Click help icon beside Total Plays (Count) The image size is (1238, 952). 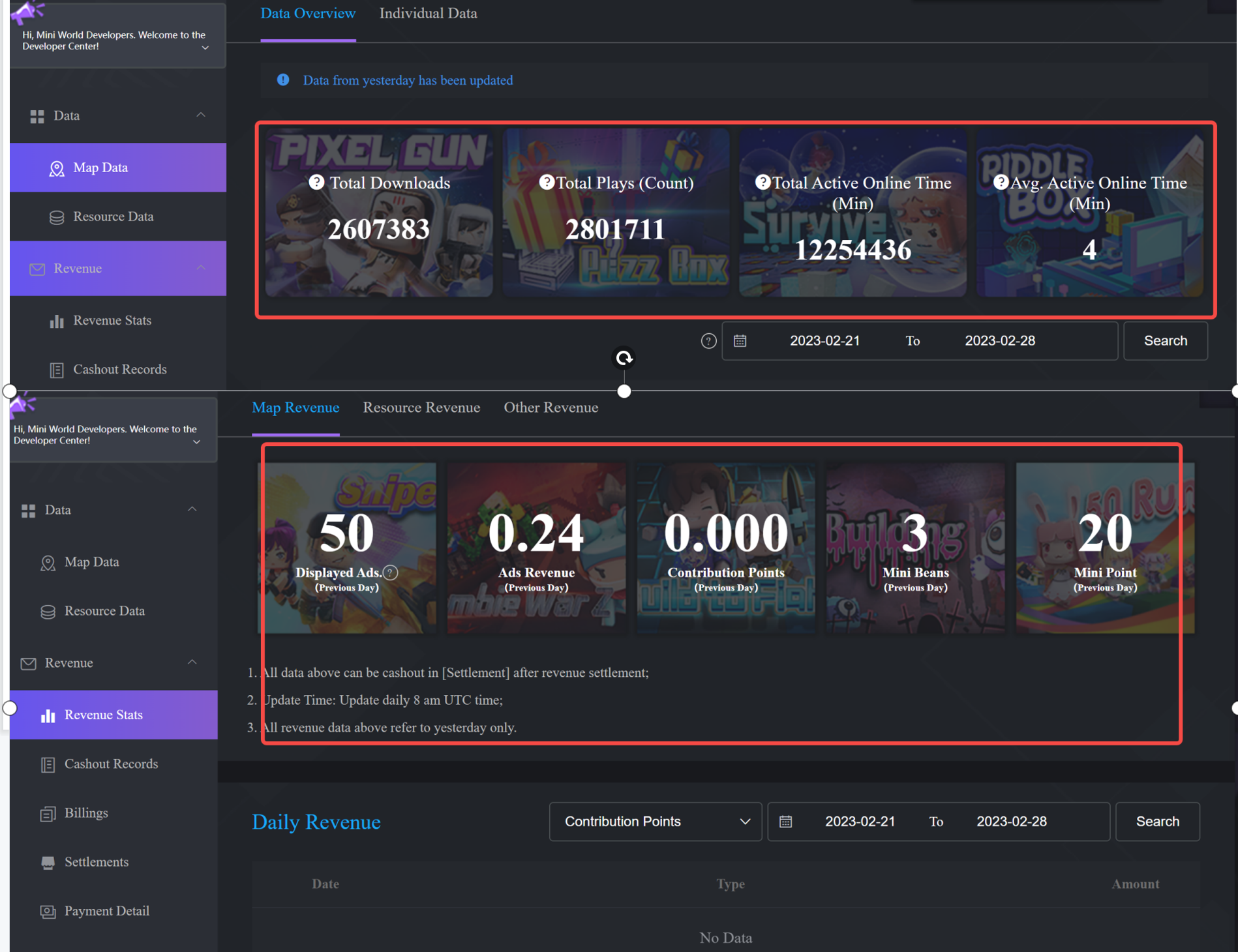click(547, 183)
